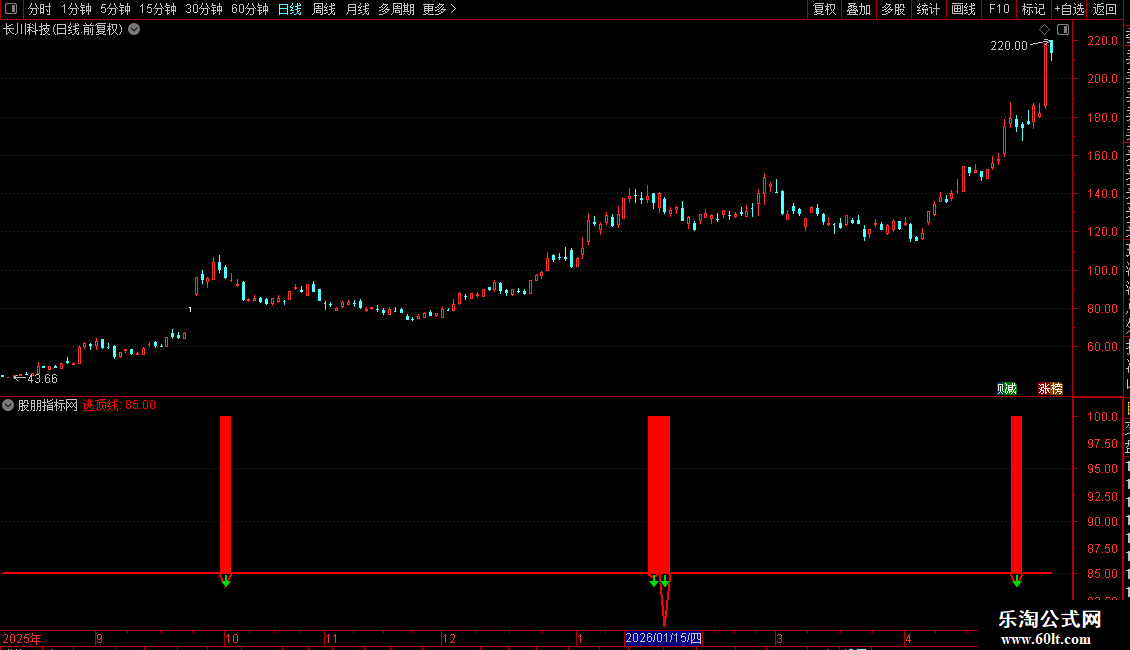Switch to 分时 view
This screenshot has width=1130, height=650.
(40, 9)
